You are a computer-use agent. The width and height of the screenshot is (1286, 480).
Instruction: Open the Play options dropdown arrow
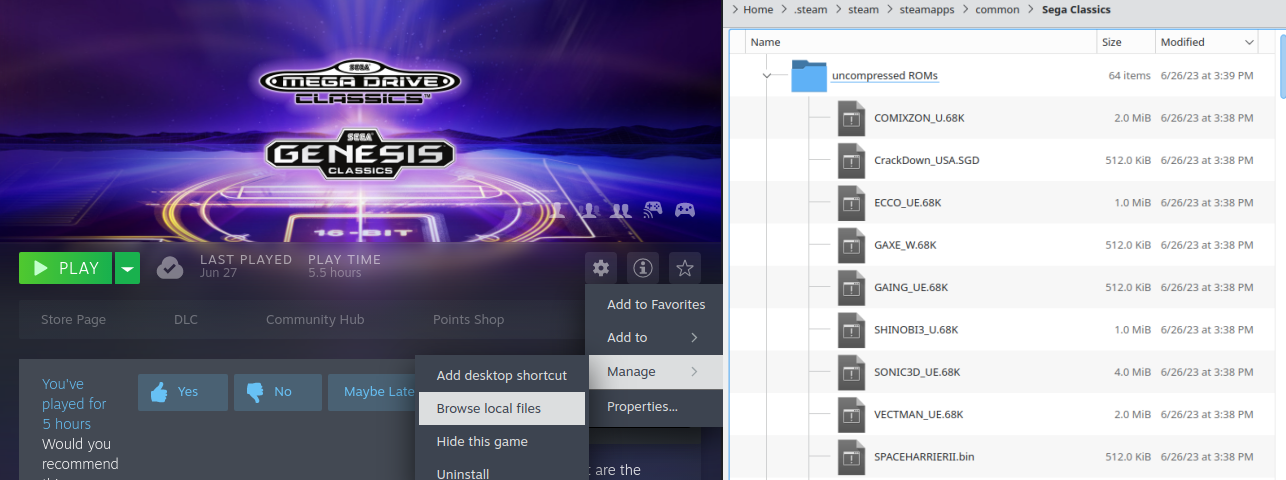127,268
